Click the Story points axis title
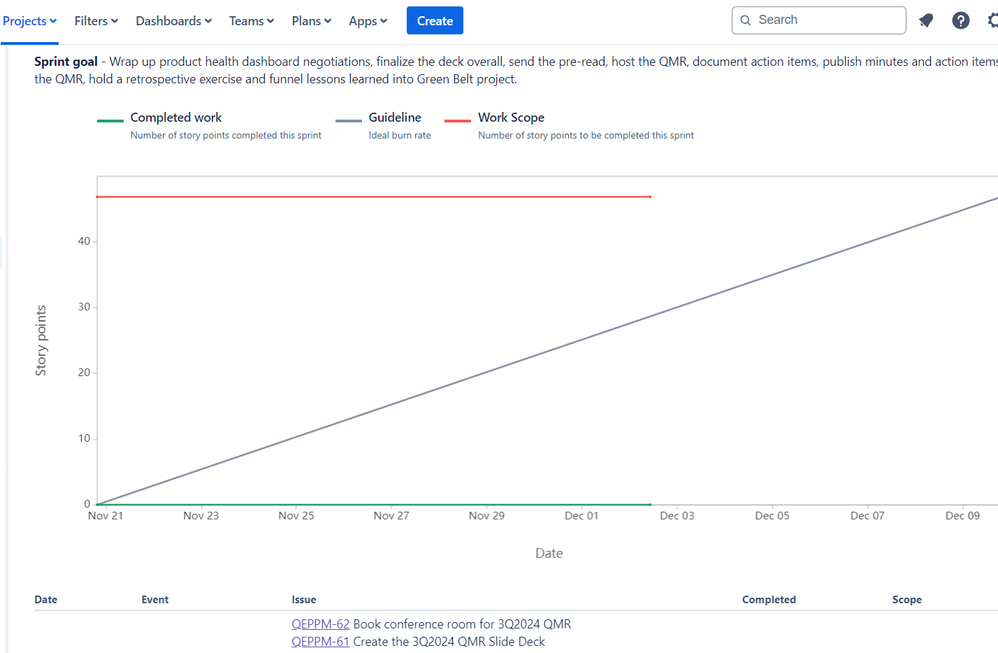Viewport: 998px width, 653px height. coord(41,341)
